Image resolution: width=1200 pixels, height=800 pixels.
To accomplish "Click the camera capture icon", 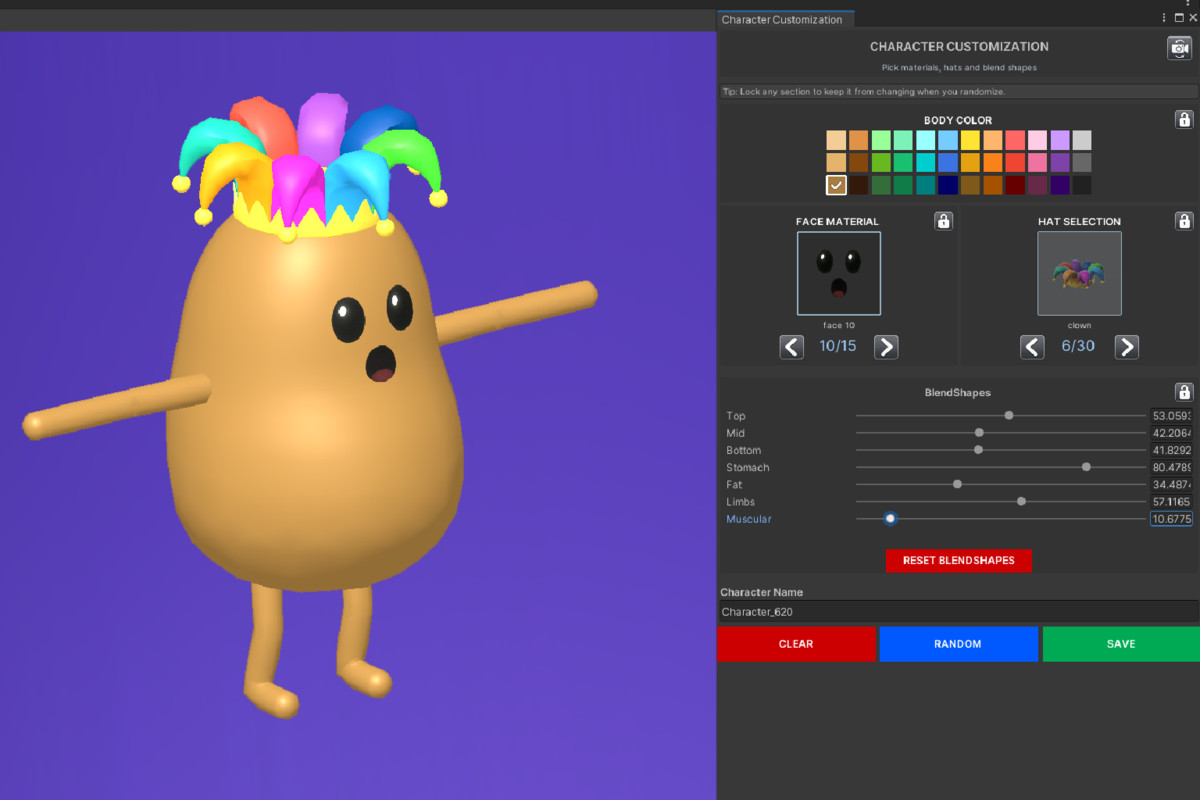I will point(1178,46).
